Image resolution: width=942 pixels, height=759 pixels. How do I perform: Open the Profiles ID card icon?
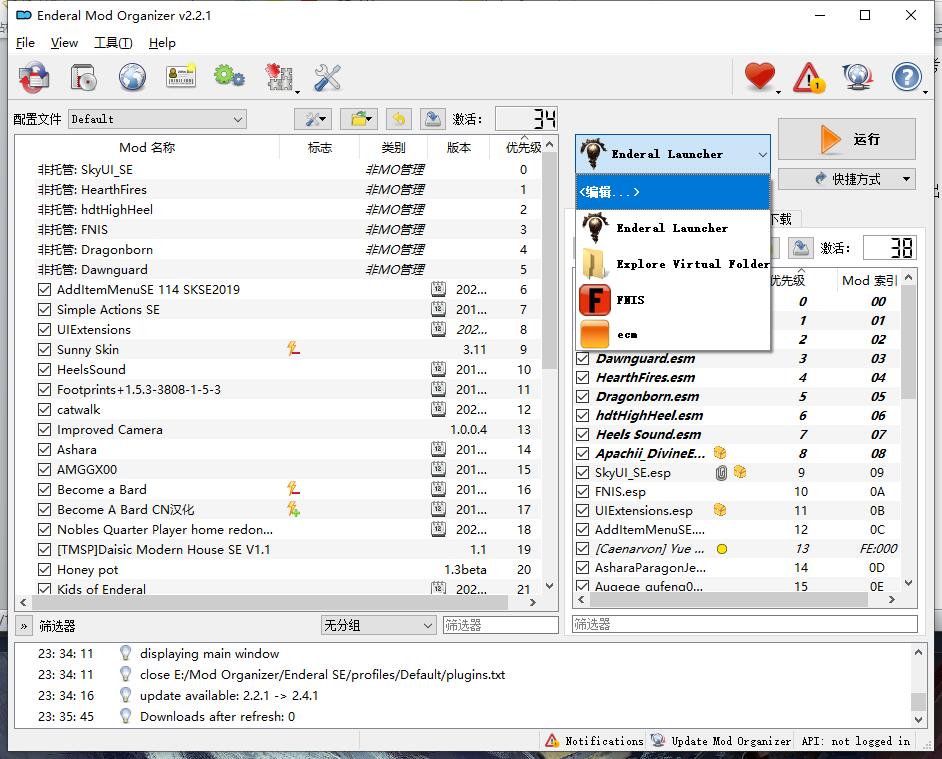(181, 77)
